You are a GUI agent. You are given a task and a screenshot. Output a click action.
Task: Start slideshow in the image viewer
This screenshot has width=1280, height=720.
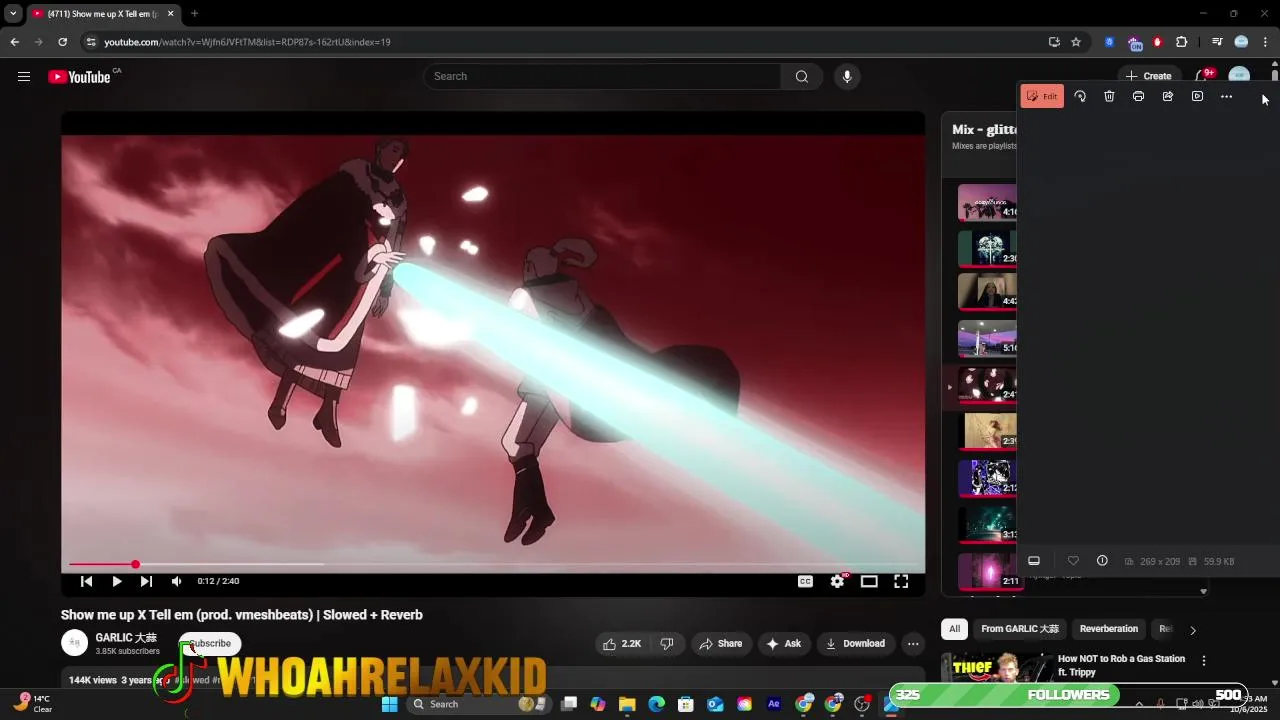(1197, 97)
